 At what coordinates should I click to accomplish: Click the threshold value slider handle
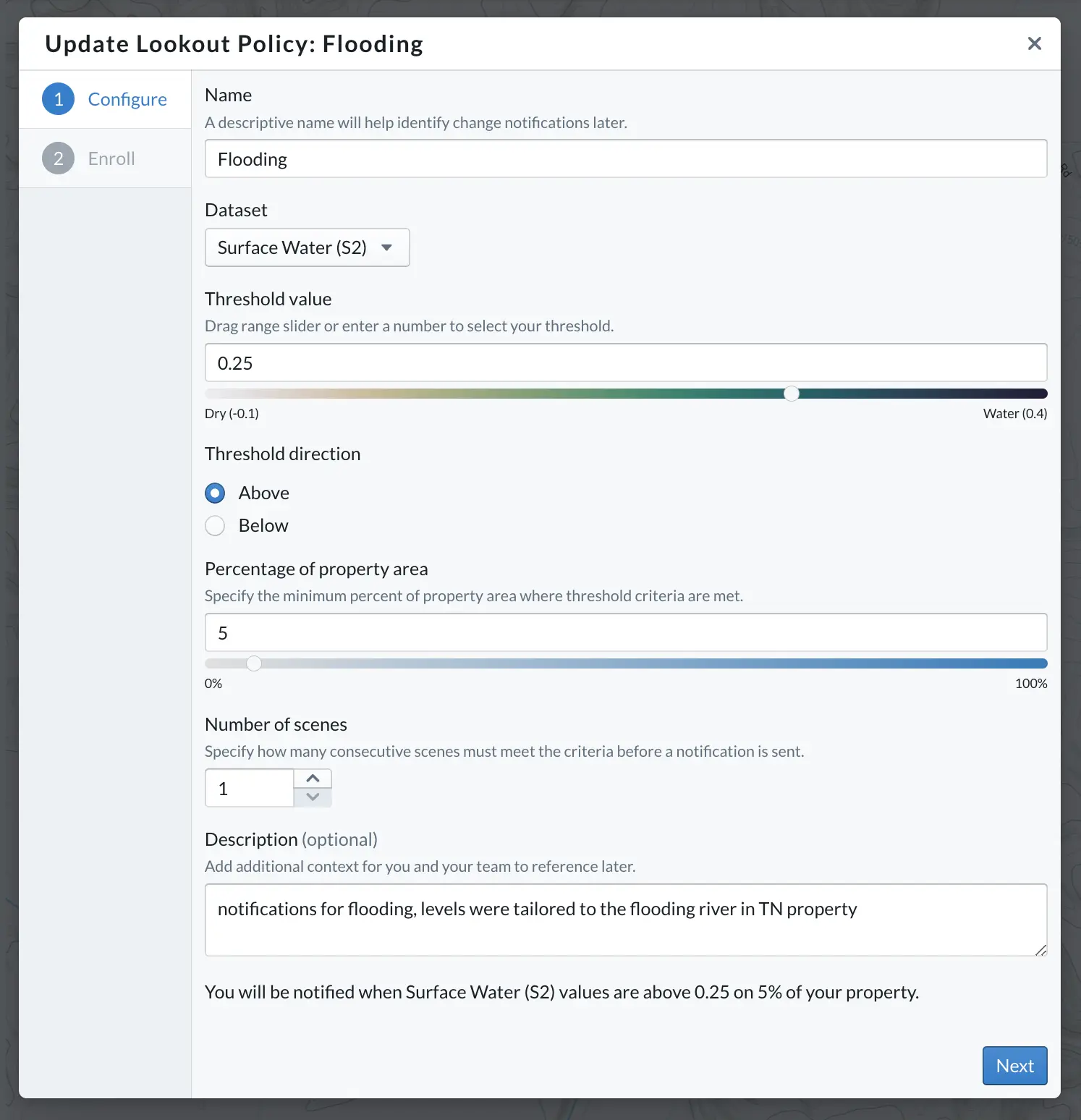(792, 394)
